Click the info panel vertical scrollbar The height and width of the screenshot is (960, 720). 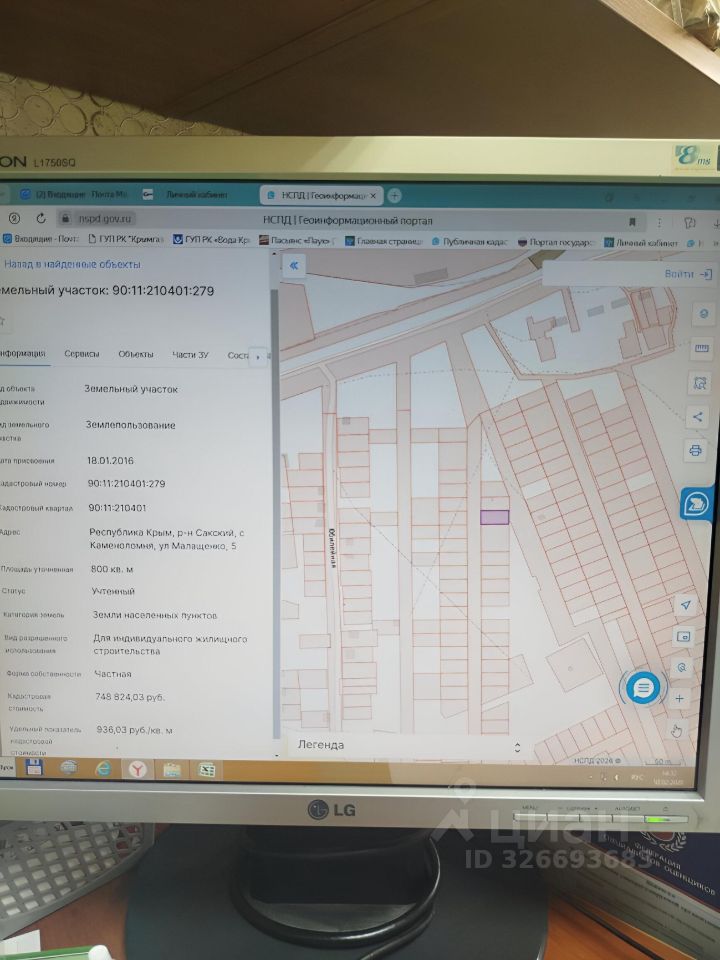[x=275, y=511]
